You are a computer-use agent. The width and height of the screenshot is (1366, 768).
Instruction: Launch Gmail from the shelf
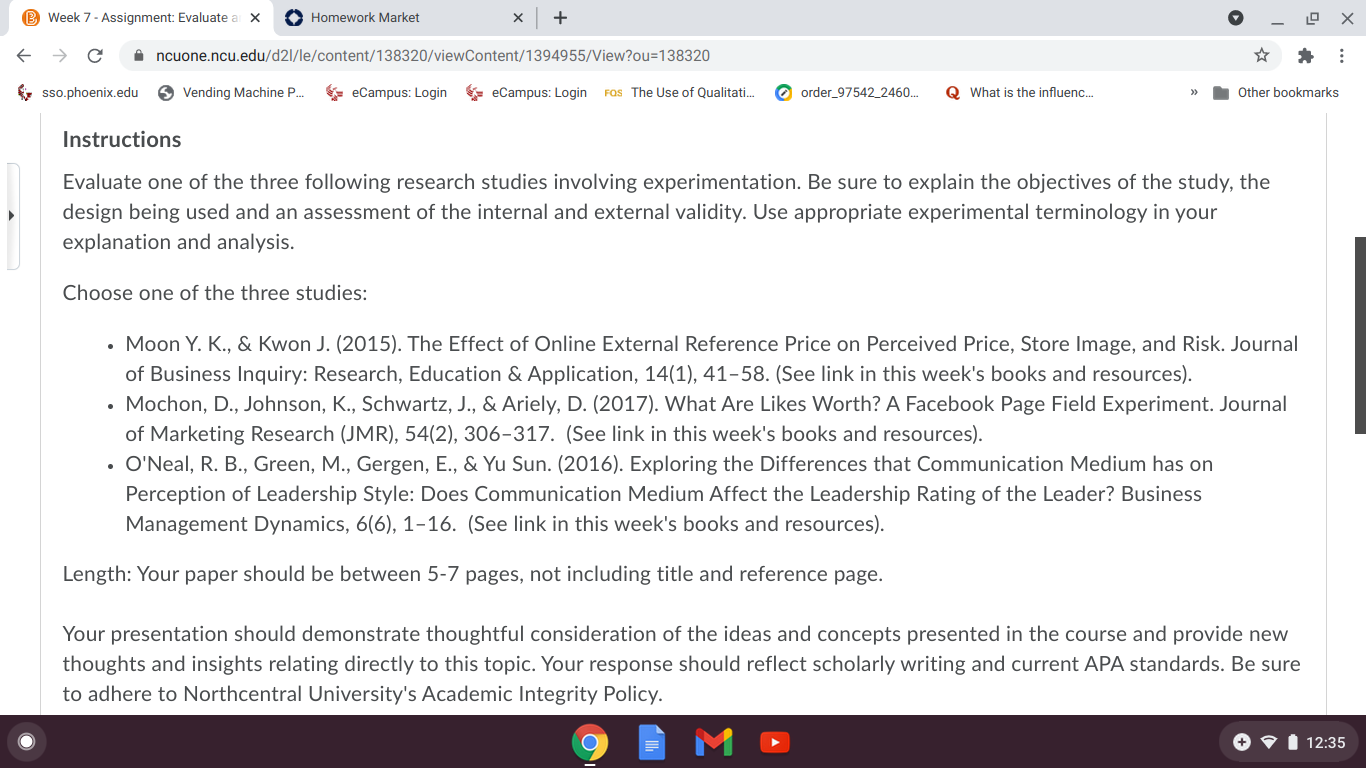(x=713, y=742)
